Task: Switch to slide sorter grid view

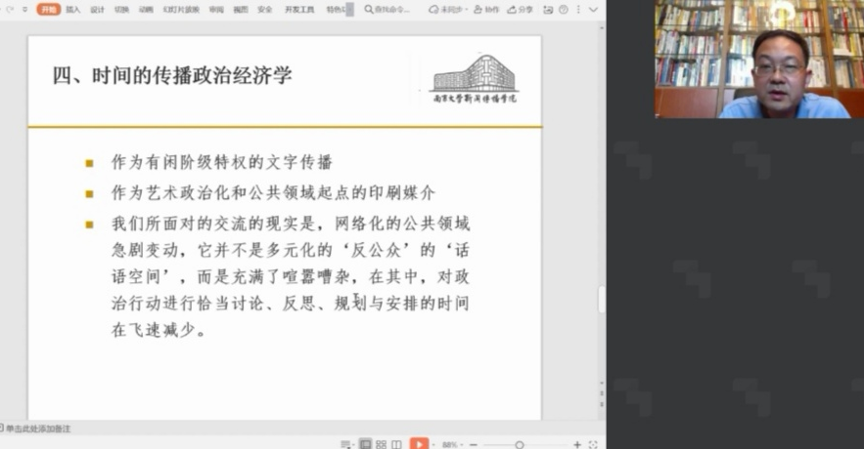Action: [x=381, y=444]
